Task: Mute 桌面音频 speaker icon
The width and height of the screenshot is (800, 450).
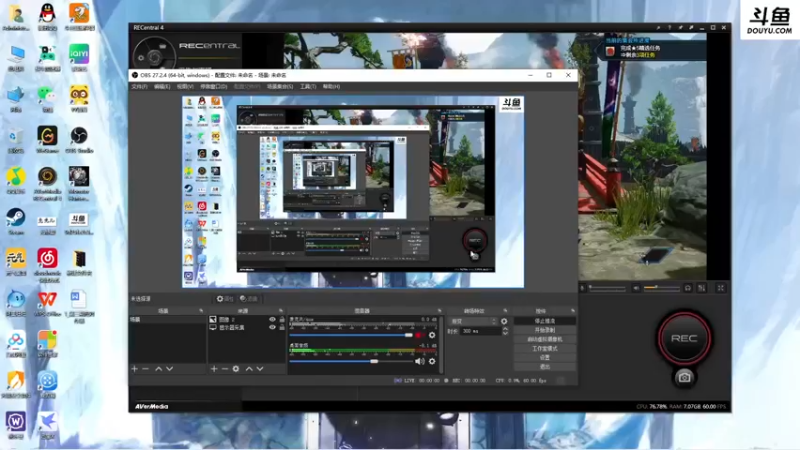Action: click(x=419, y=361)
